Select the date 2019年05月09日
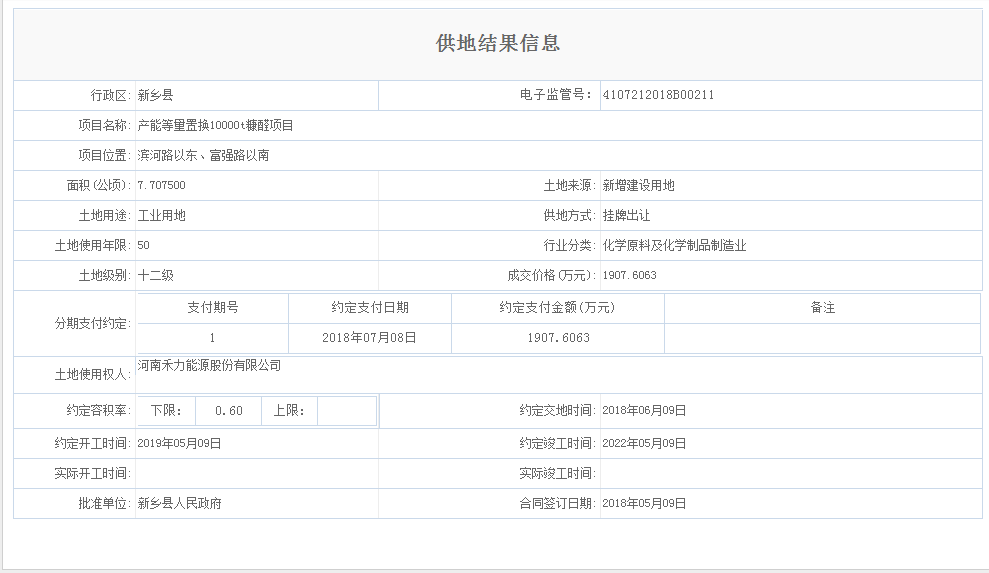 (x=179, y=443)
